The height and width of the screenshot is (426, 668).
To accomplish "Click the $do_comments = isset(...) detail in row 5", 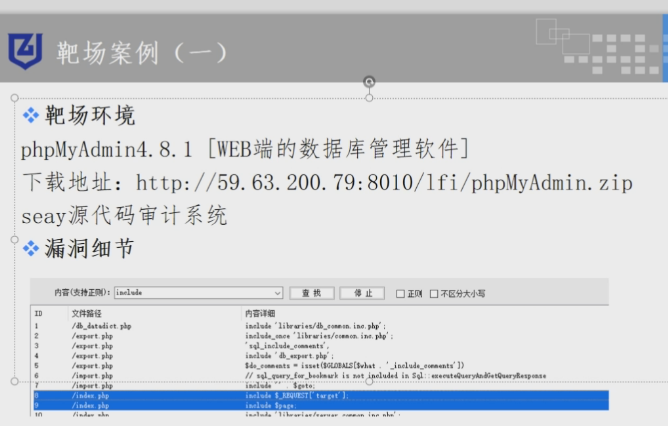I will pos(354,366).
